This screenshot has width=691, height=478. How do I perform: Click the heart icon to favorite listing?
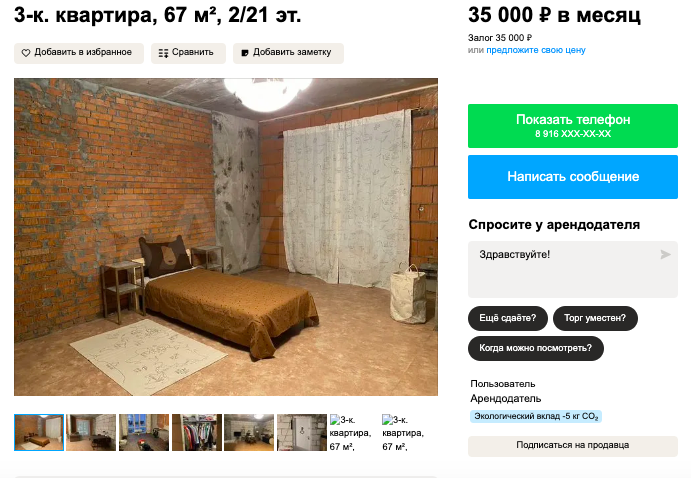pyautogui.click(x=26, y=53)
